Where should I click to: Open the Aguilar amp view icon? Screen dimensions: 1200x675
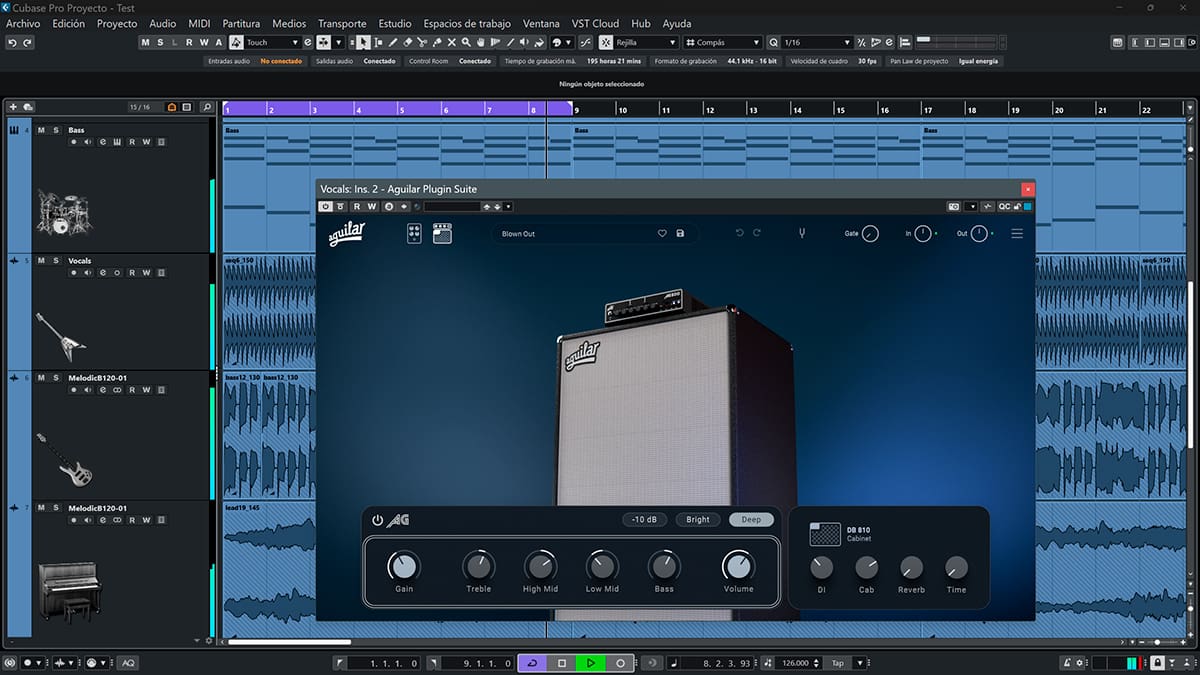pyautogui.click(x=443, y=233)
